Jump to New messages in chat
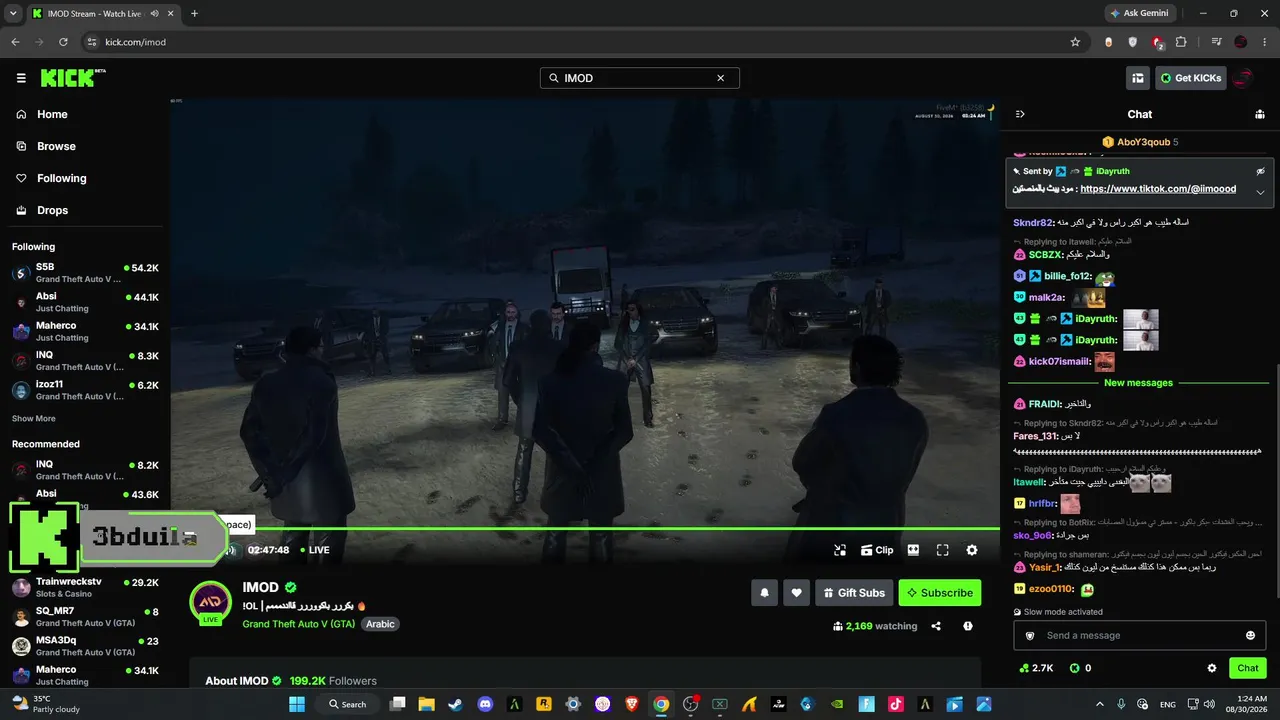Viewport: 1280px width, 720px height. coord(1138,383)
